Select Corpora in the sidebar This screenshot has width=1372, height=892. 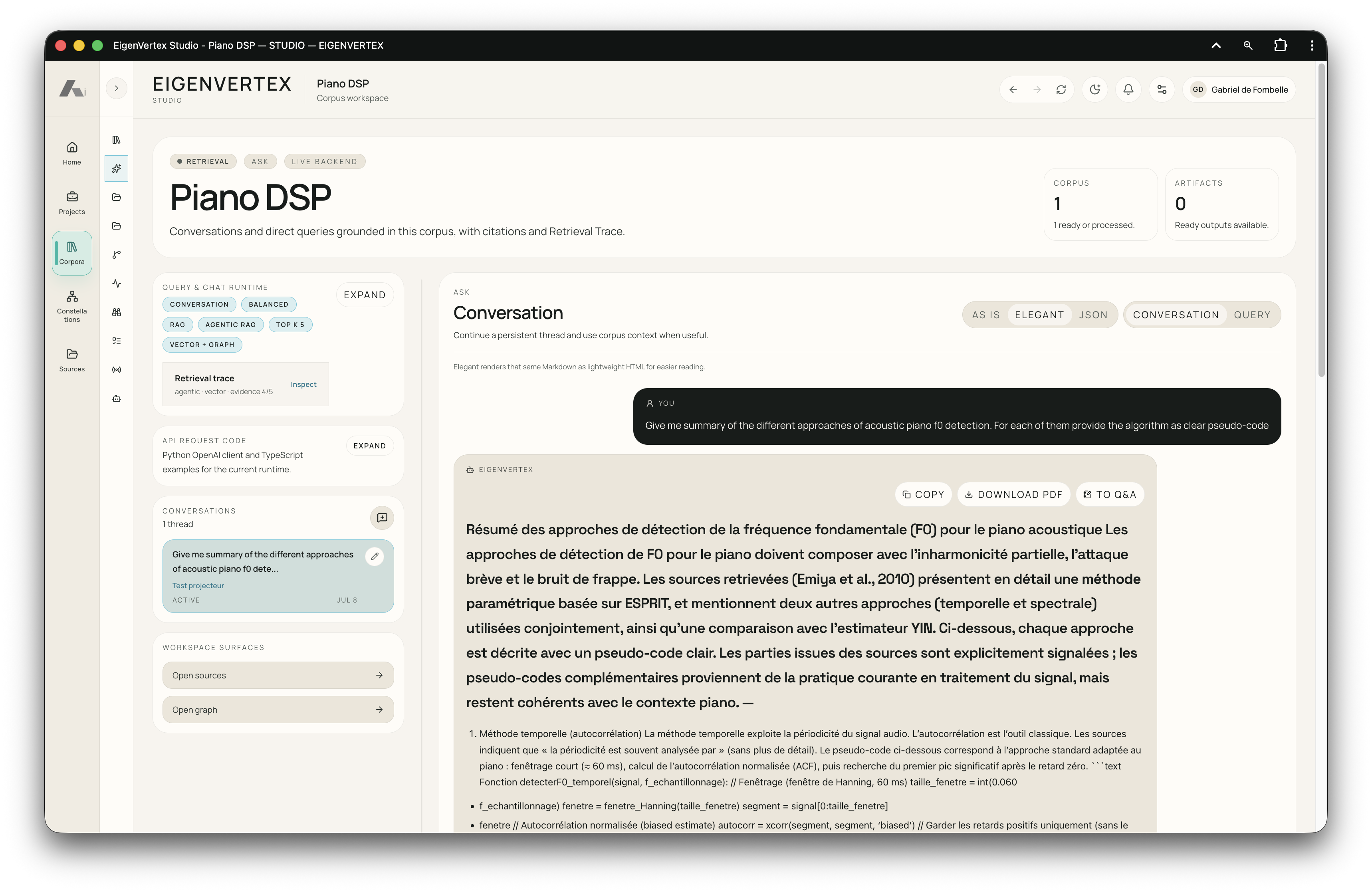click(72, 253)
